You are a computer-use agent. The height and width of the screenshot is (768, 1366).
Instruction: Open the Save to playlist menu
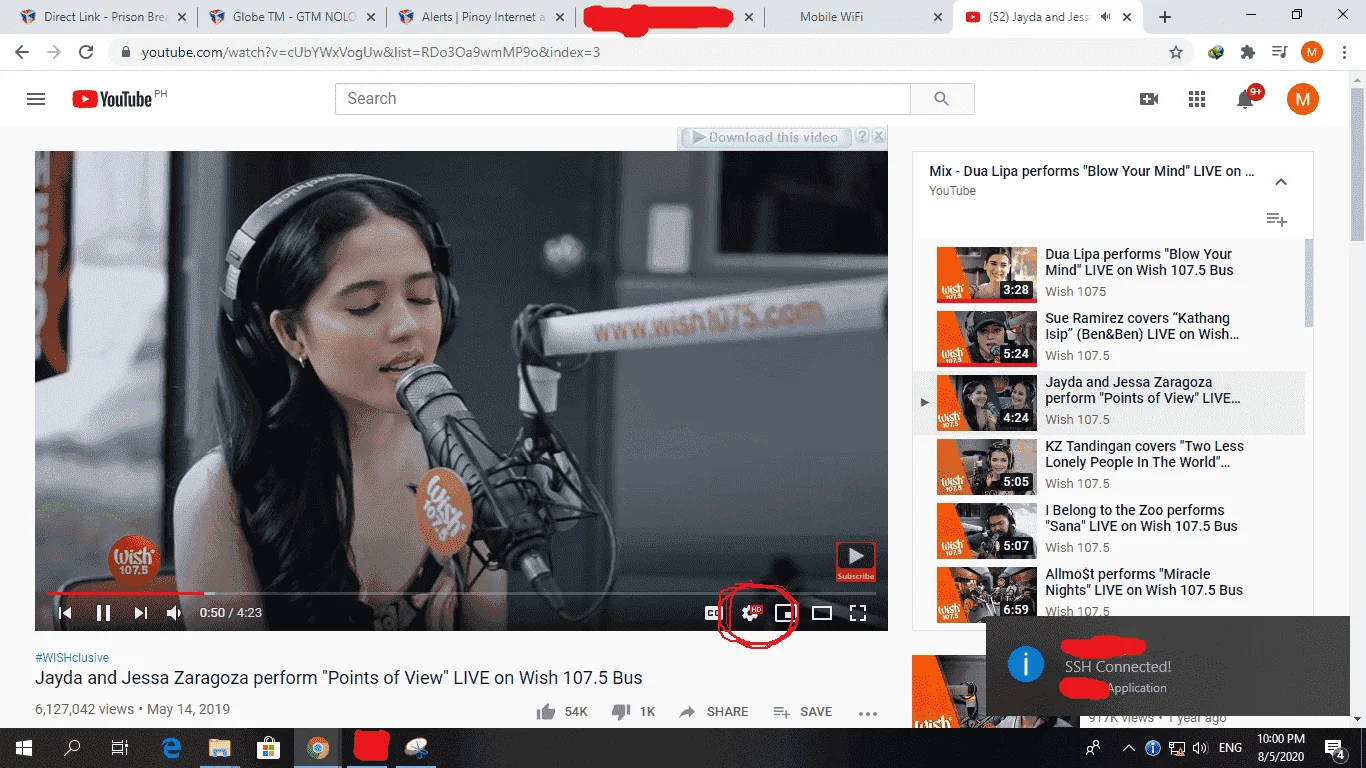(x=803, y=712)
